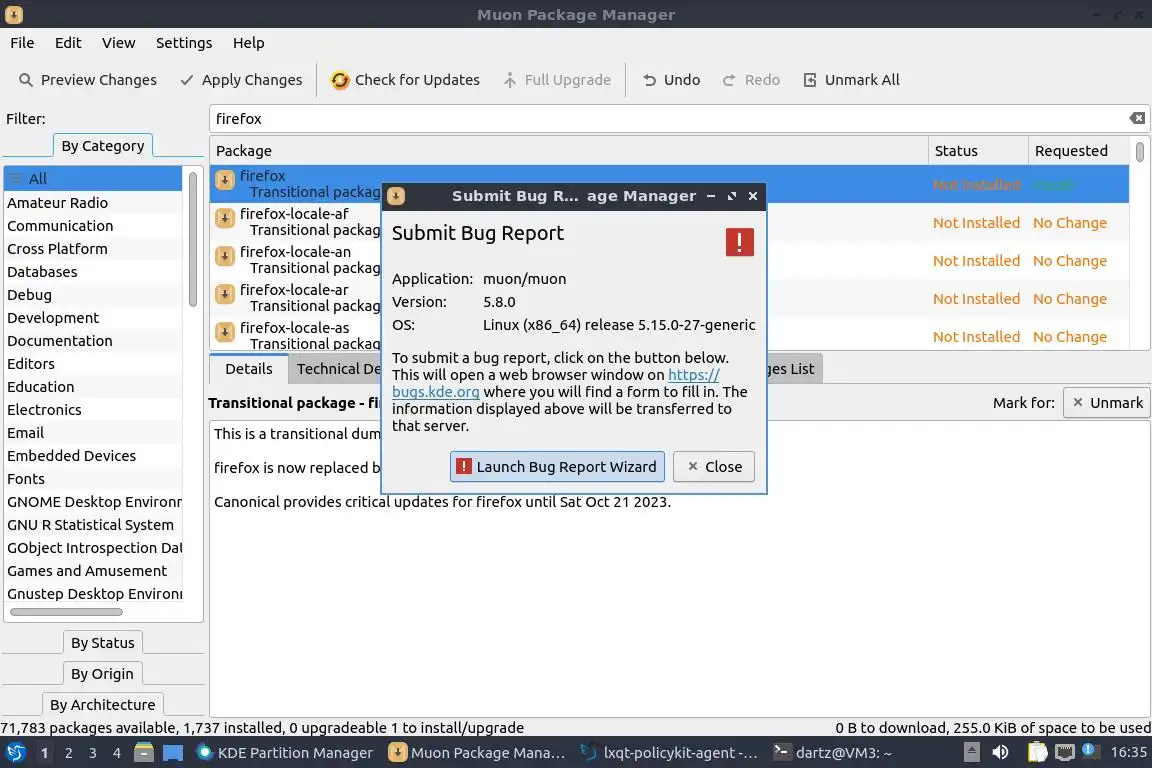Click the show desktop taskbar icon
Image resolution: width=1152 pixels, height=768 pixels.
pyautogui.click(x=173, y=753)
